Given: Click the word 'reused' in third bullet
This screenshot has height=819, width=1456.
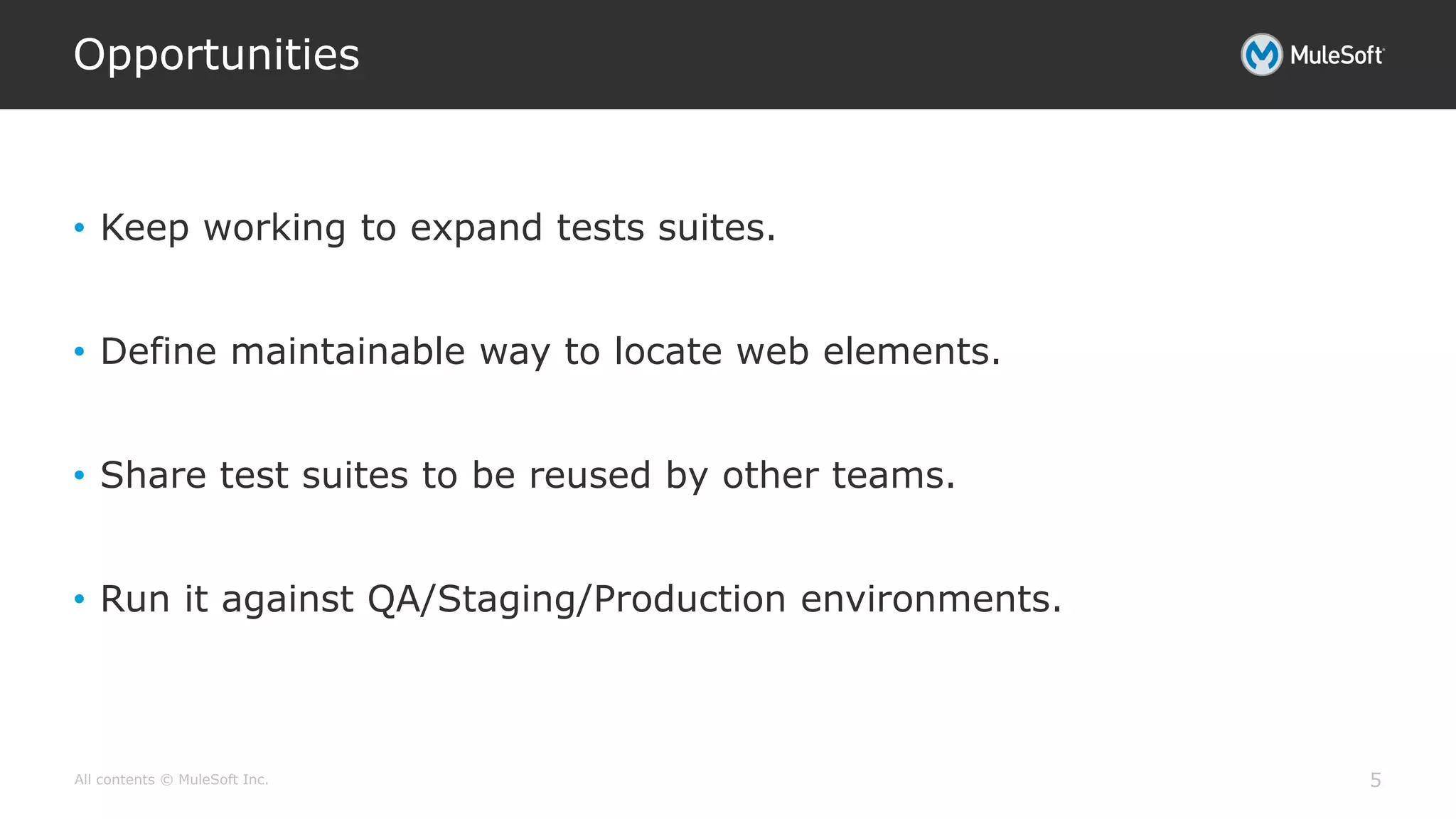Looking at the screenshot, I should (589, 476).
